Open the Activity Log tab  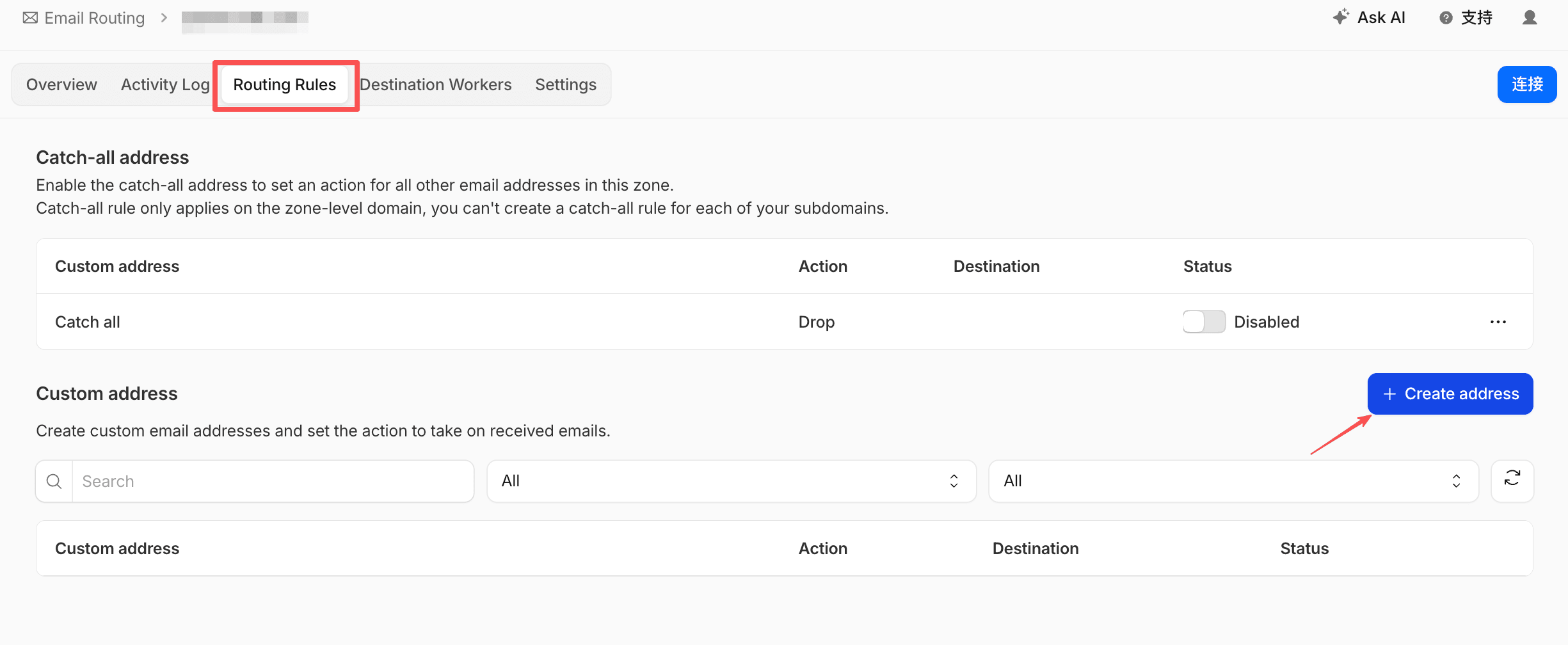[x=165, y=84]
